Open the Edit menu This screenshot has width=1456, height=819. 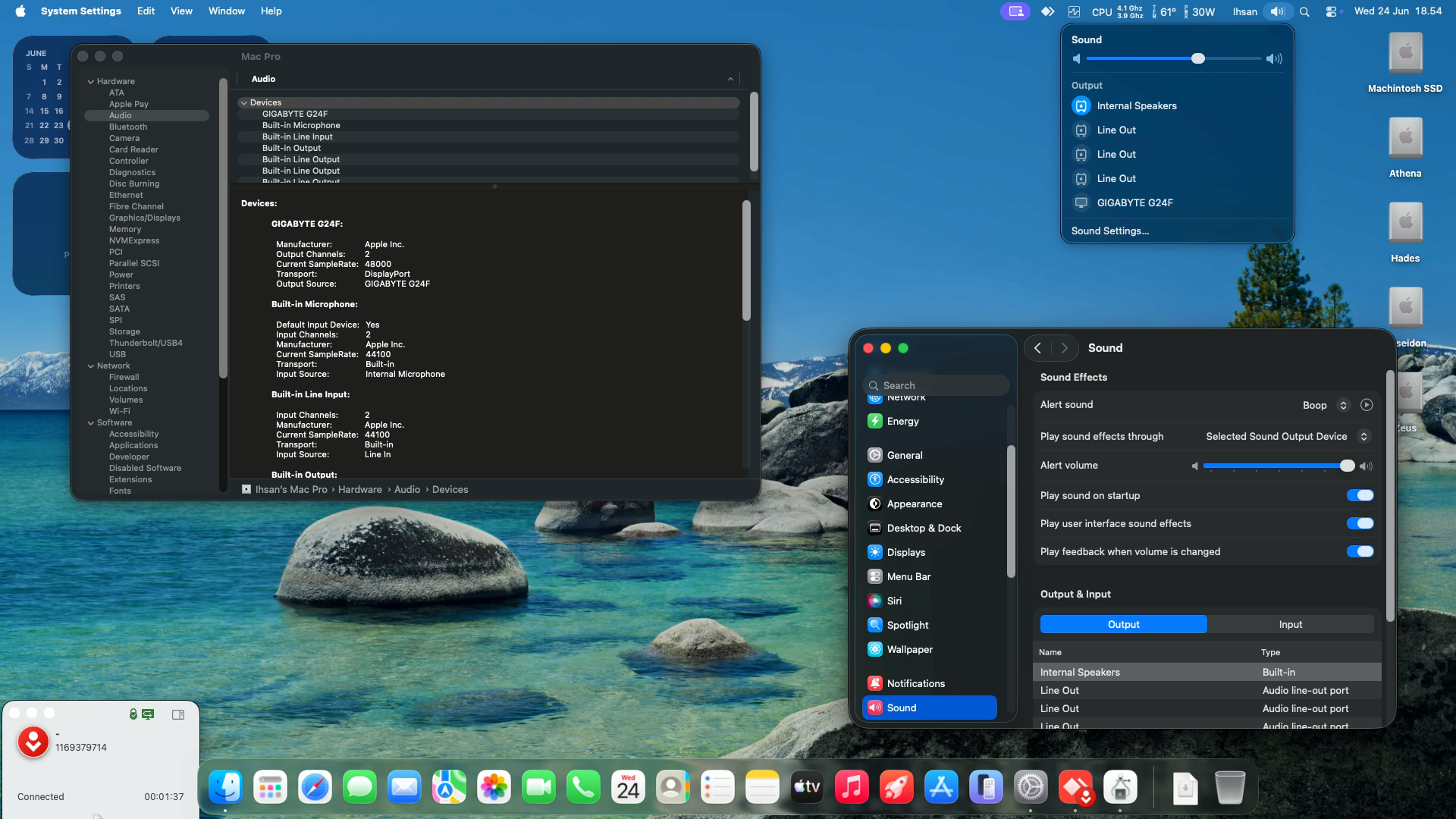coord(146,11)
